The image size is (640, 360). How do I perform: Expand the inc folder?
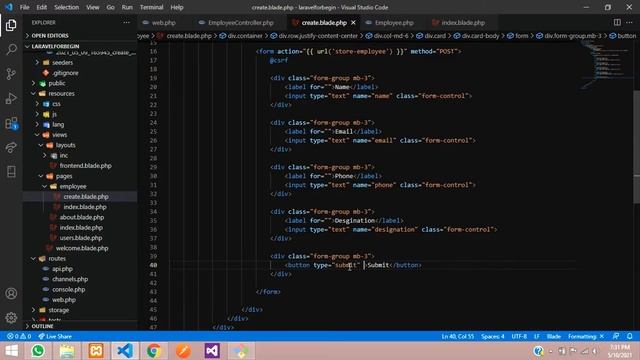click(x=64, y=155)
